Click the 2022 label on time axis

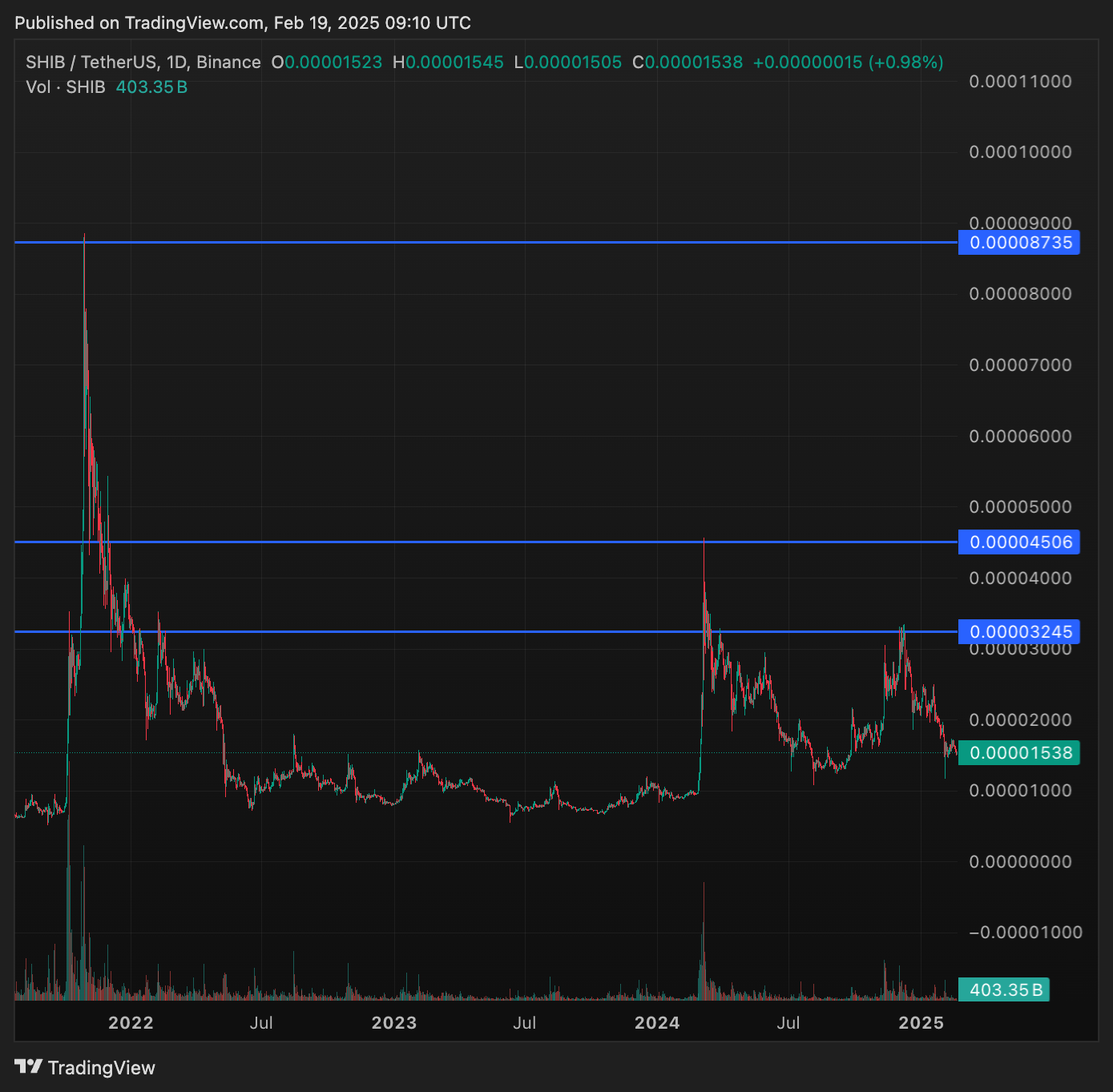pos(131,1022)
